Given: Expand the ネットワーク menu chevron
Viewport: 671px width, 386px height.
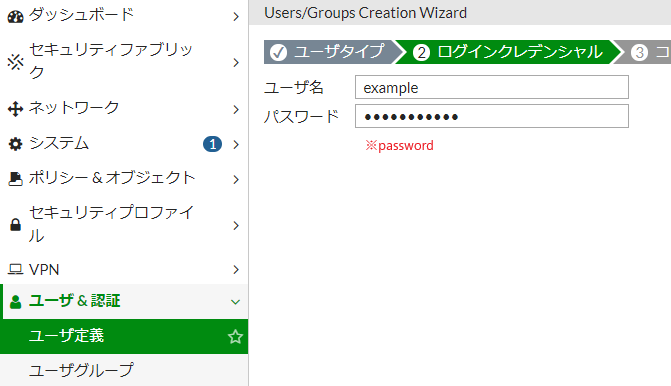Looking at the screenshot, I should [236, 110].
